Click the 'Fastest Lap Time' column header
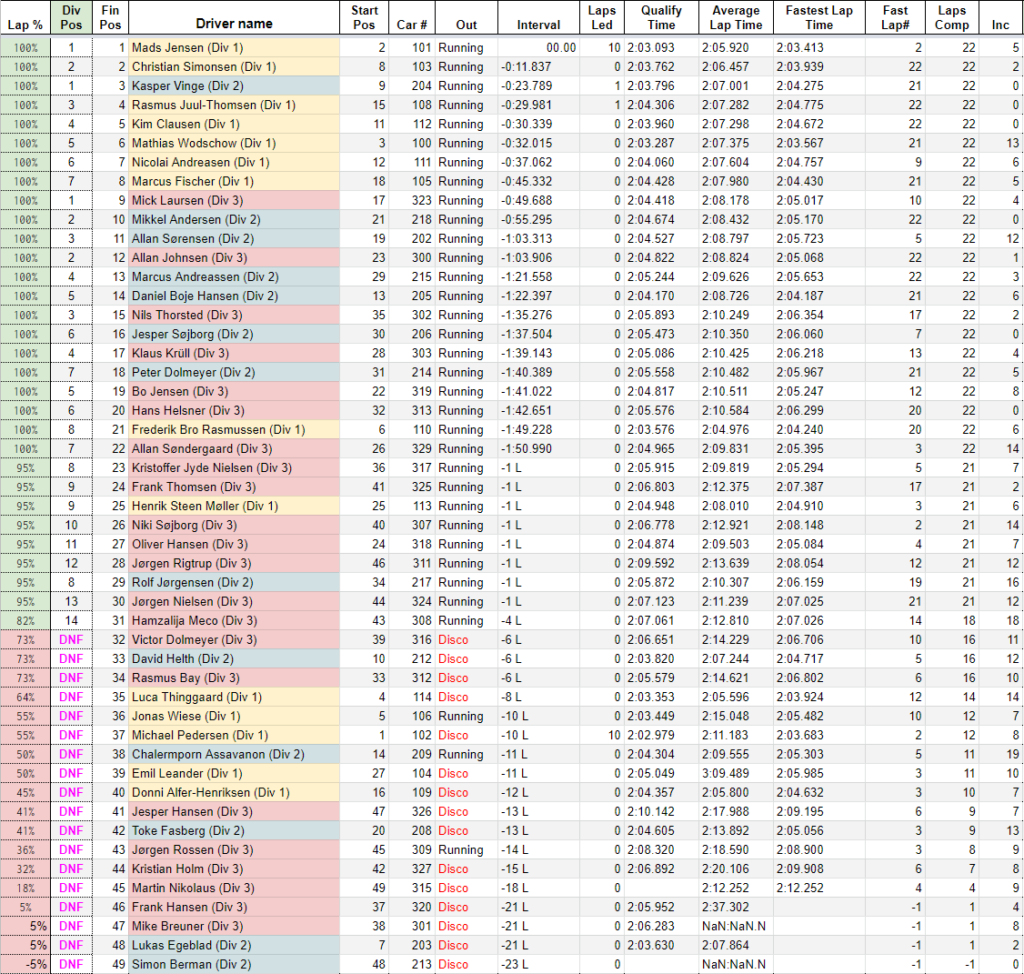This screenshot has width=1024, height=974. (x=819, y=18)
